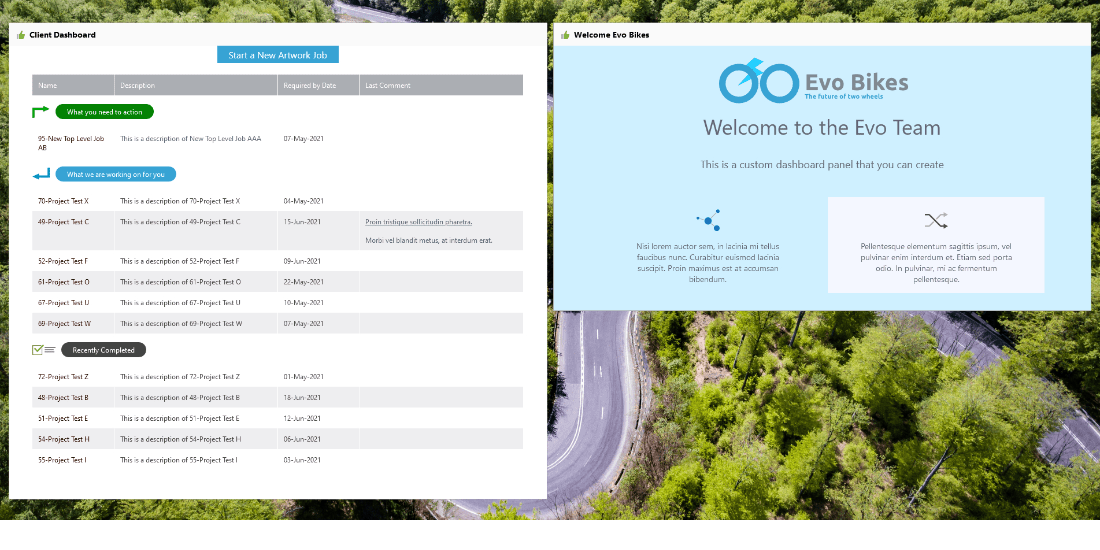Click the 18-Jun-2021 date cell
Screen dimensions: 1100x550
coord(302,398)
